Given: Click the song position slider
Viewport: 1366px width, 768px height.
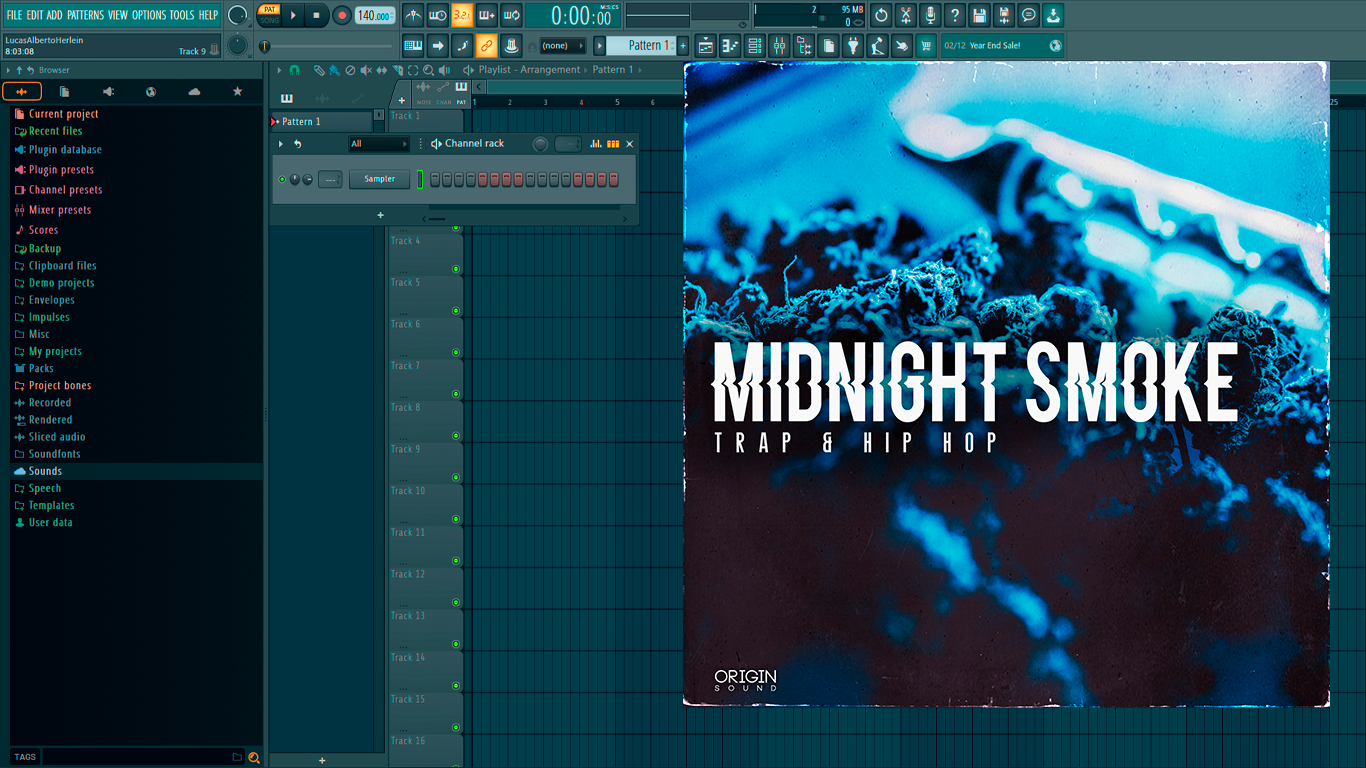Looking at the screenshot, I should click(327, 46).
